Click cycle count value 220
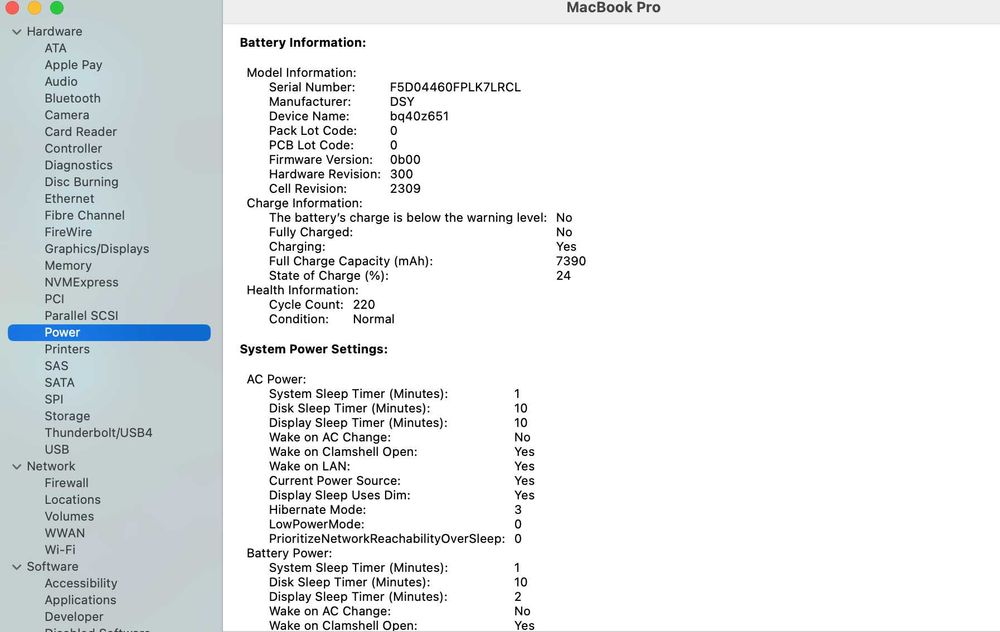The width and height of the screenshot is (1000, 632). [364, 304]
